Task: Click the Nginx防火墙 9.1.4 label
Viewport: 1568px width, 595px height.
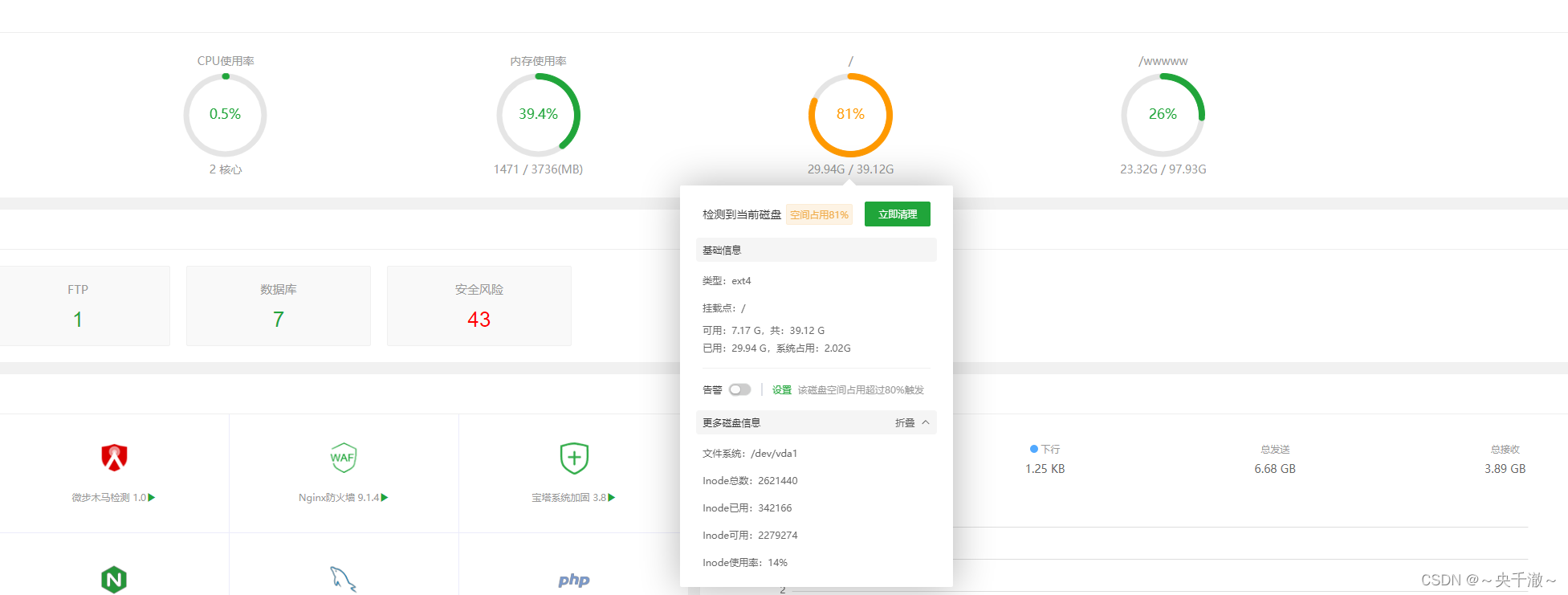Action: 339,498
